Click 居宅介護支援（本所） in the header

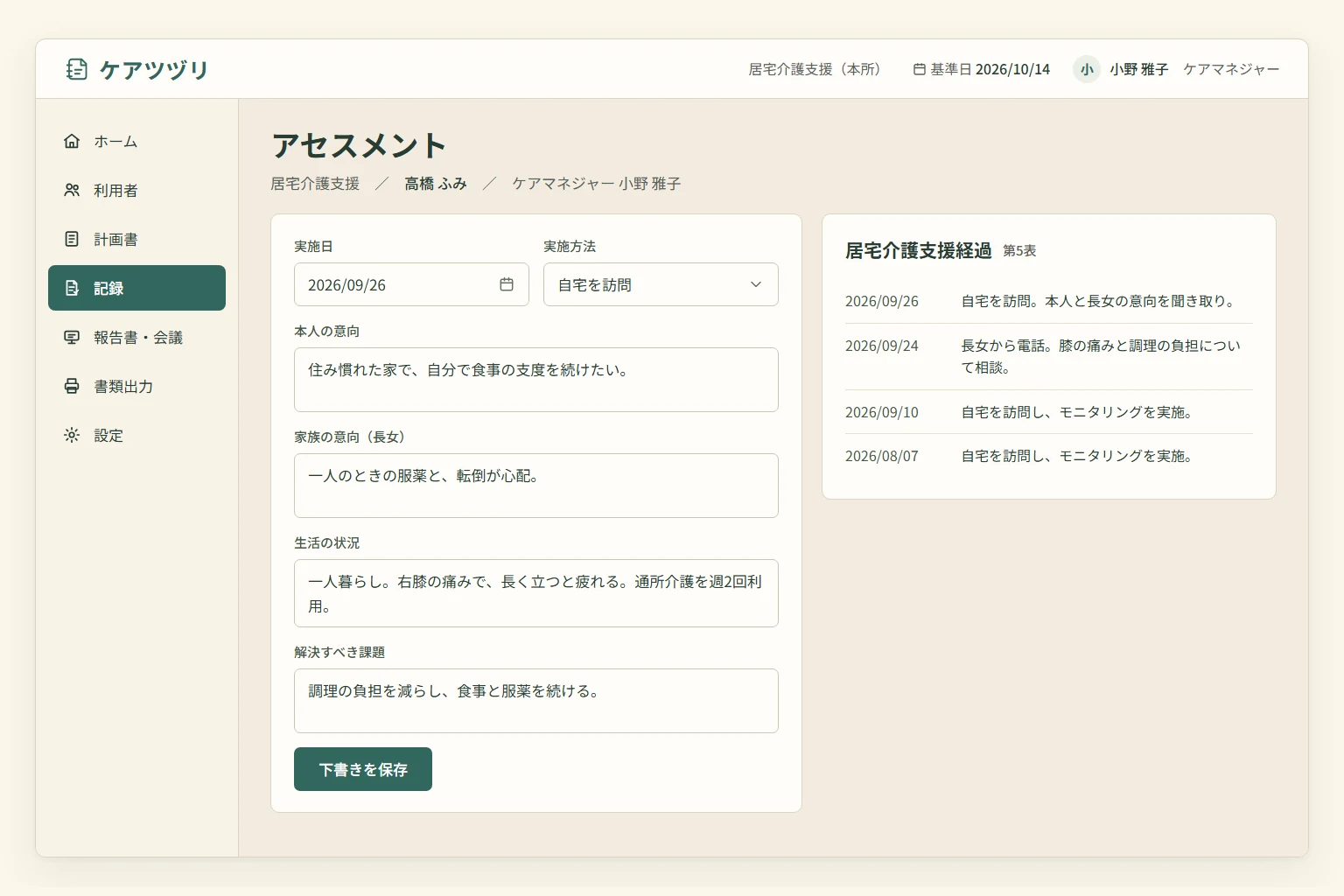coord(814,69)
